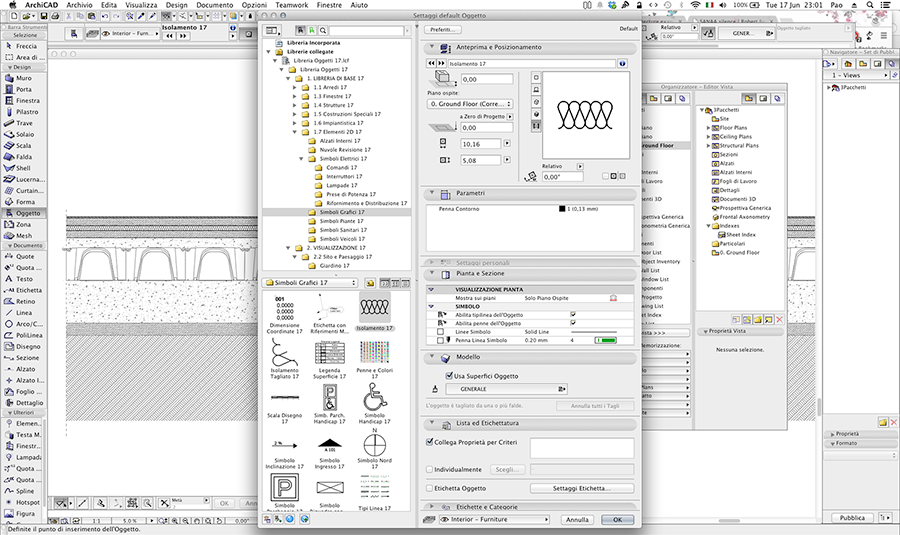Select the Freccia arrow tool

click(24, 46)
